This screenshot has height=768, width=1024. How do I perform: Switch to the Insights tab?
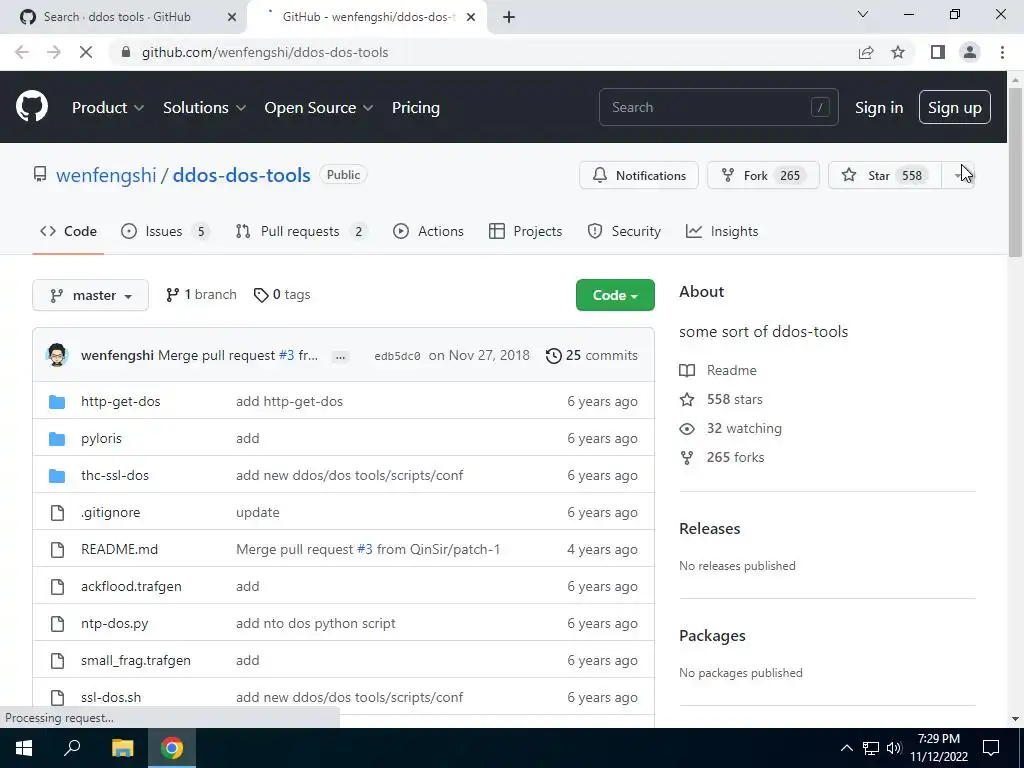[722, 231]
